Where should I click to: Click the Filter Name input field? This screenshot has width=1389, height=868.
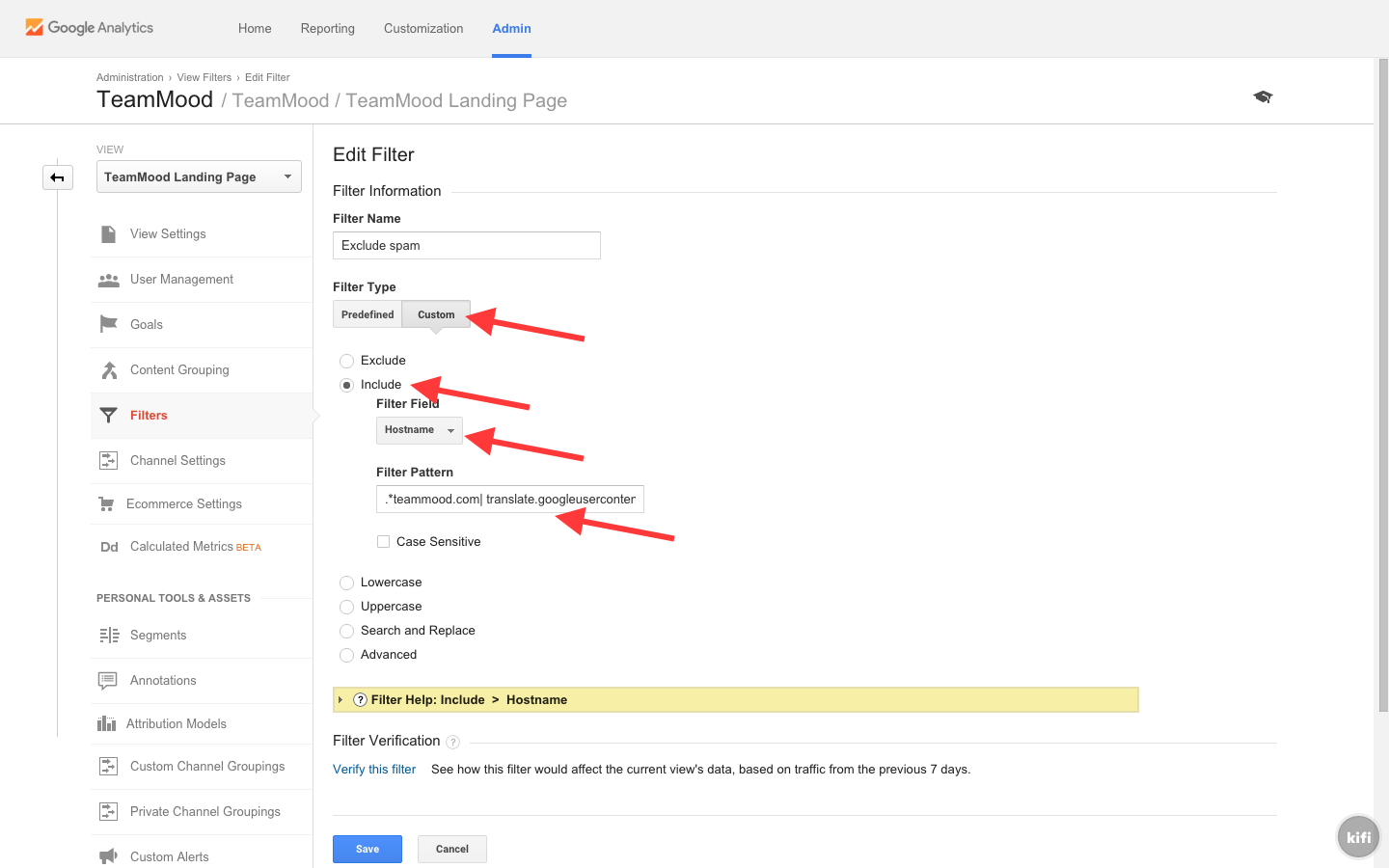pyautogui.click(x=467, y=246)
